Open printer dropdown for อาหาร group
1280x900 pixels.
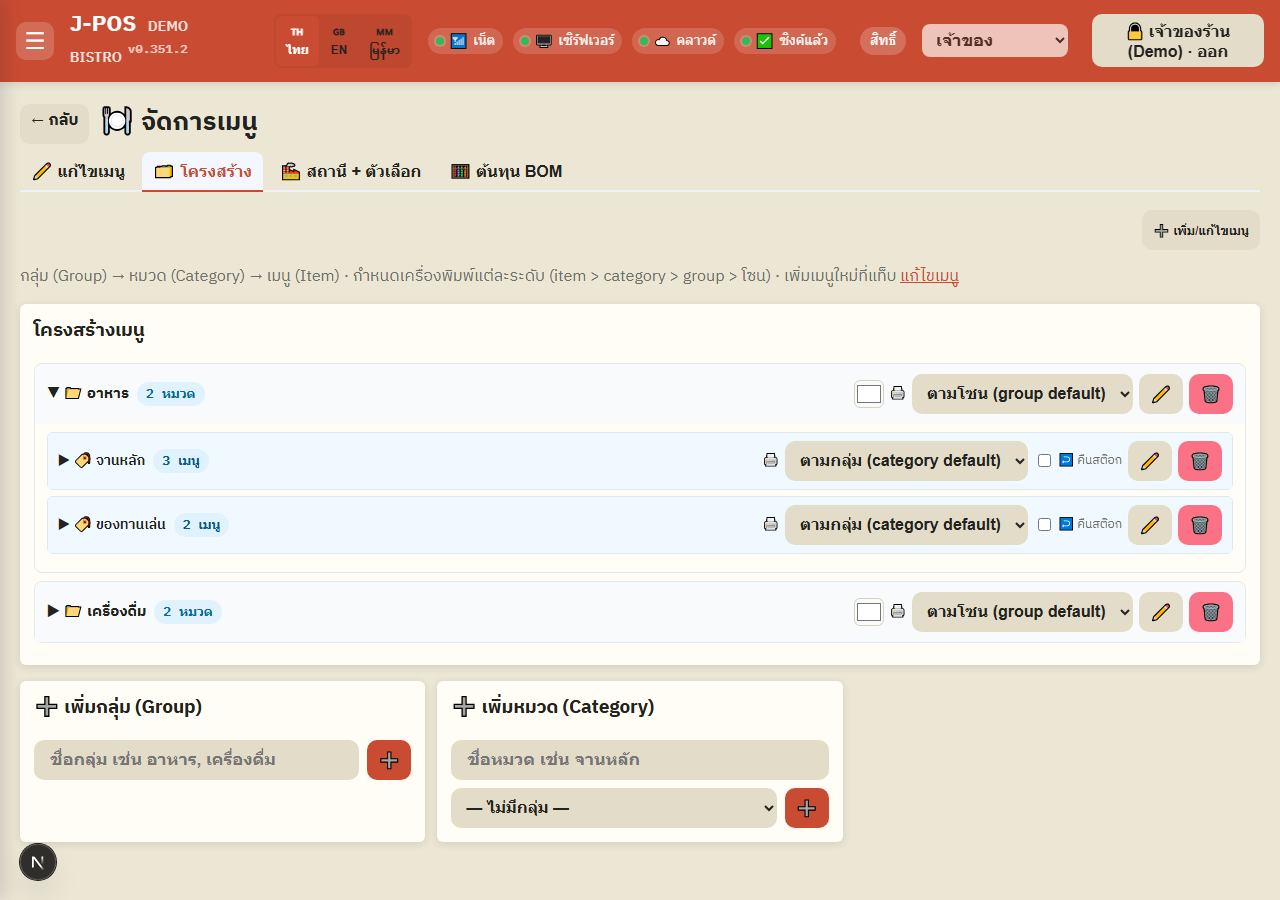coord(1022,394)
